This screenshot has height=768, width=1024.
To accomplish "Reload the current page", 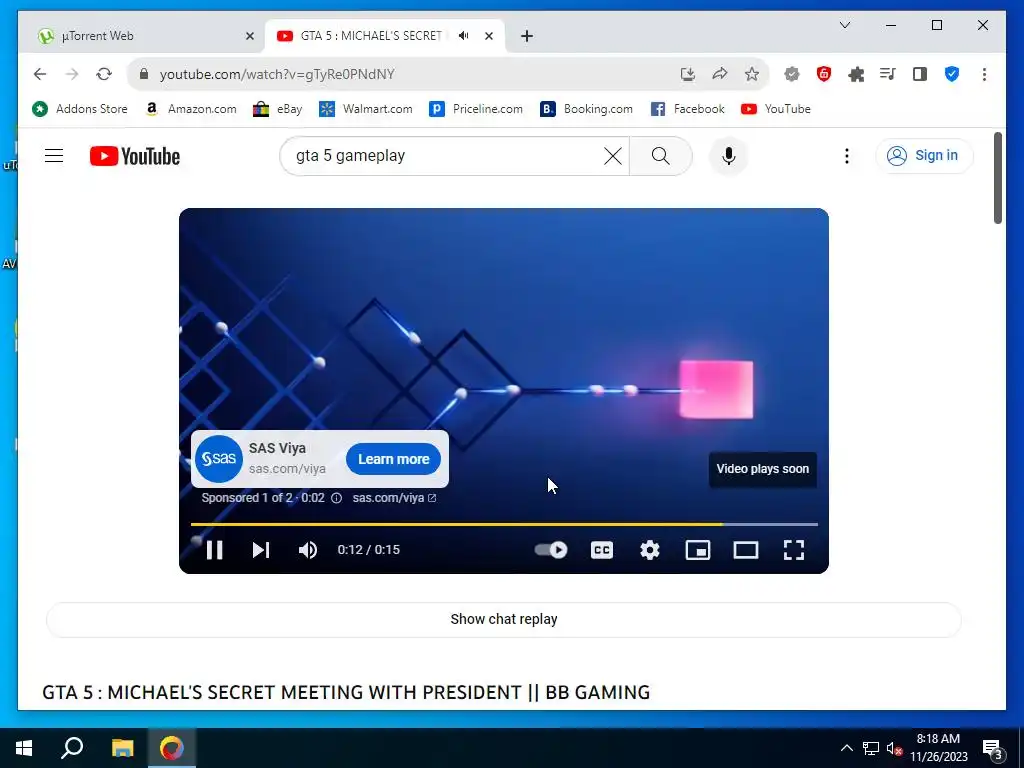I will pyautogui.click(x=104, y=74).
